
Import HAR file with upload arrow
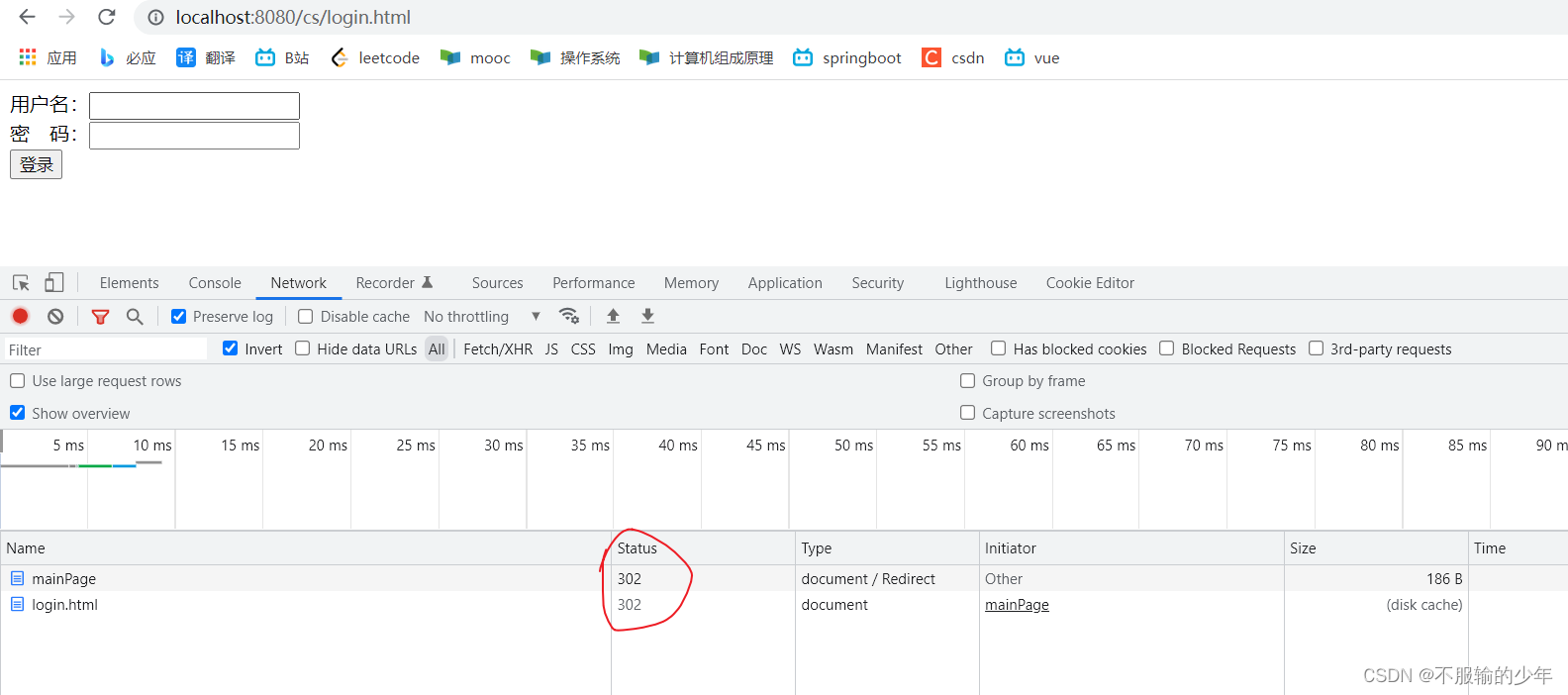pyautogui.click(x=613, y=316)
